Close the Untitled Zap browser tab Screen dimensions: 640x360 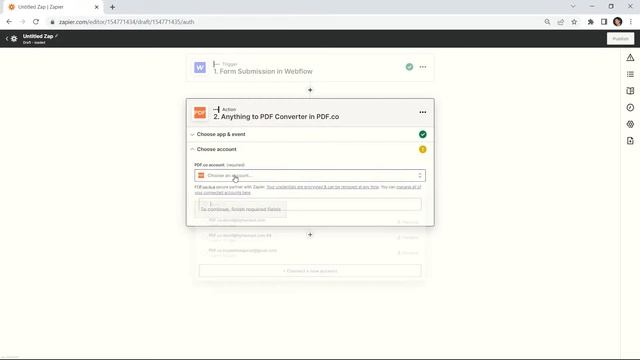point(97,7)
